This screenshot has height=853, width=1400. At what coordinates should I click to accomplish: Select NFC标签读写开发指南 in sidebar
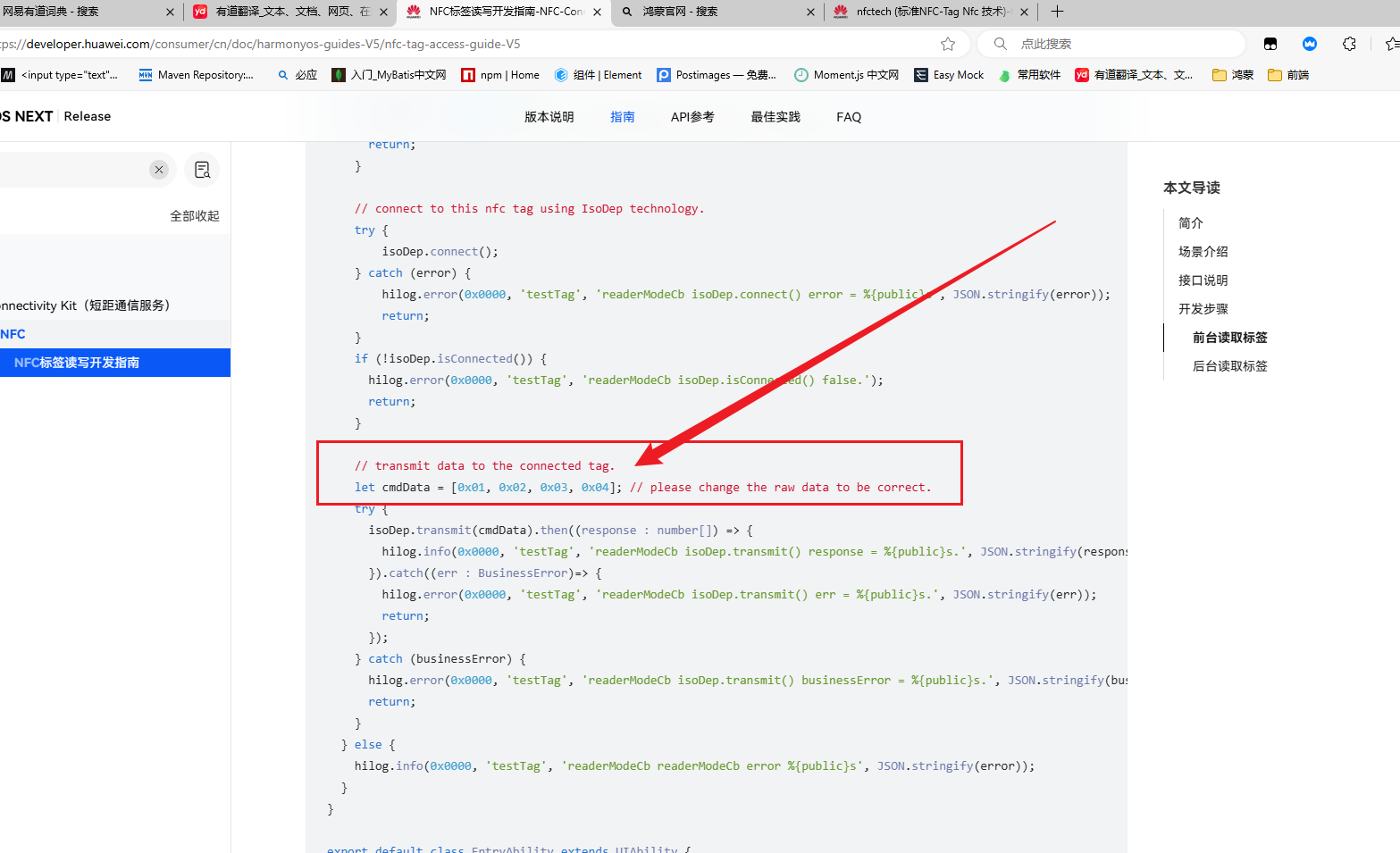click(x=115, y=363)
